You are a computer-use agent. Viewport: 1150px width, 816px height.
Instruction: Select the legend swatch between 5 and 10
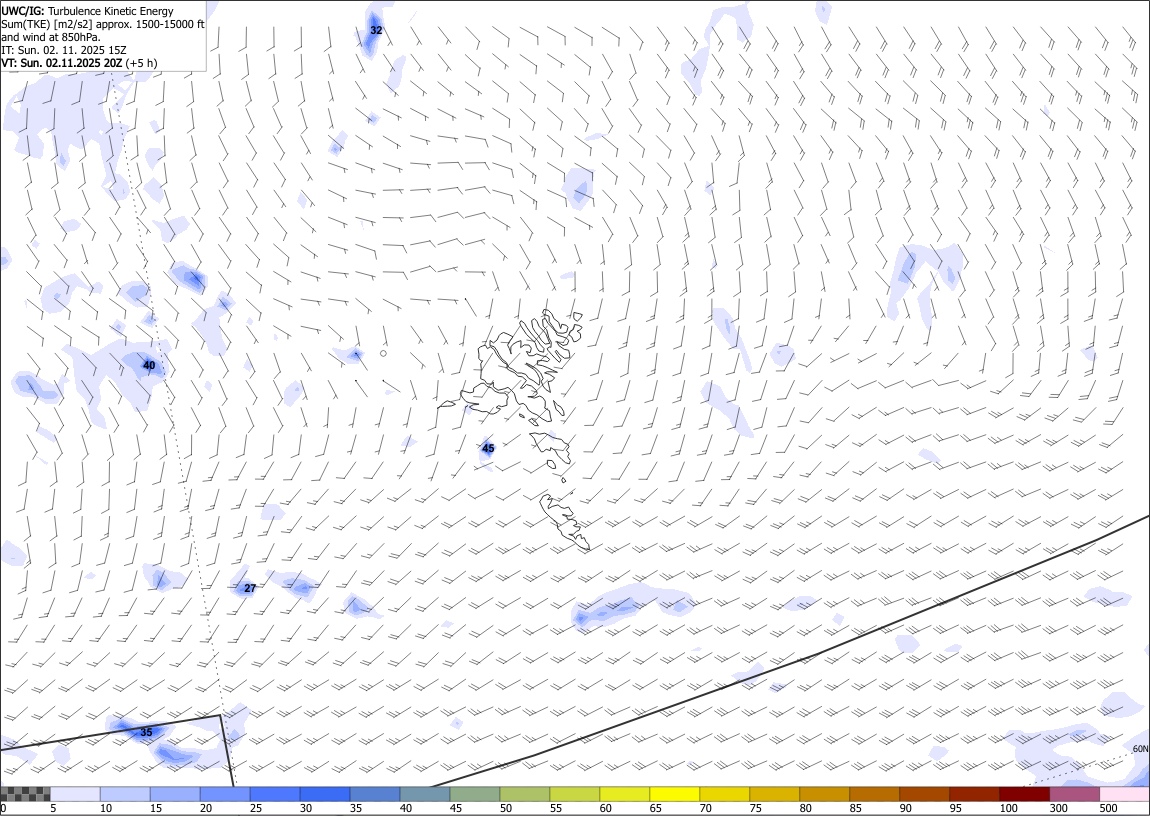coord(76,794)
